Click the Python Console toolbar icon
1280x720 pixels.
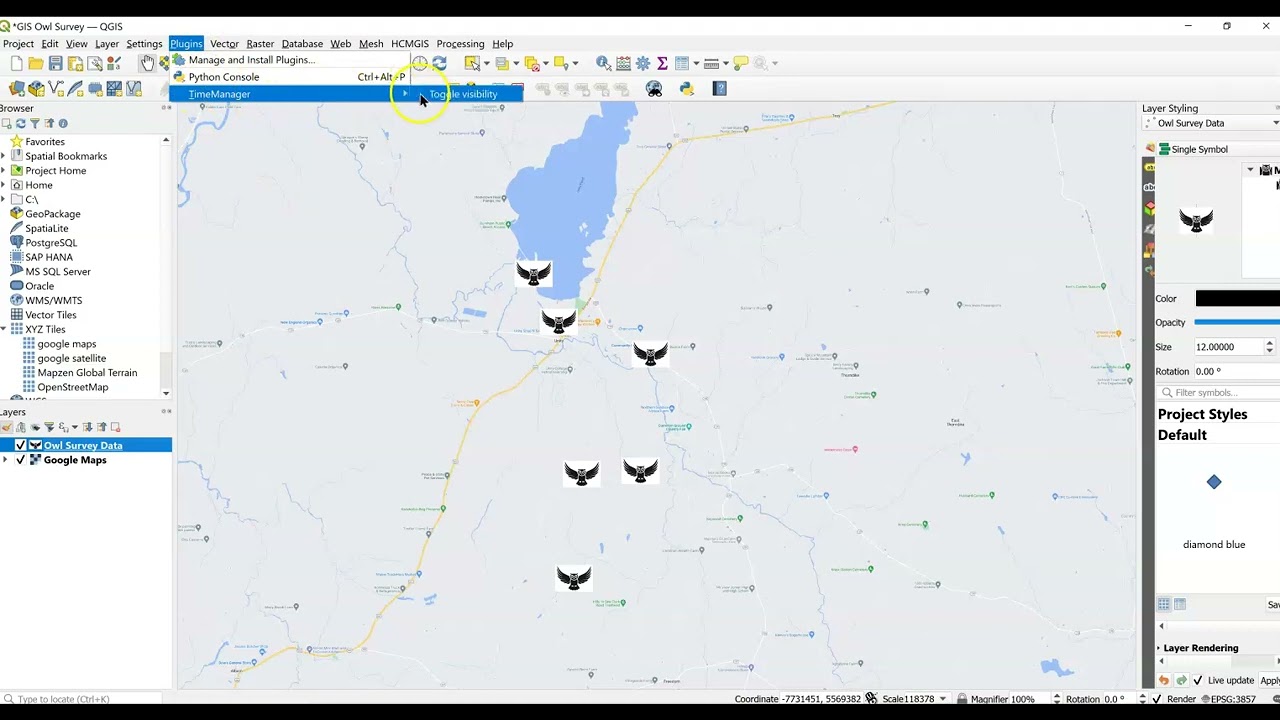point(687,88)
